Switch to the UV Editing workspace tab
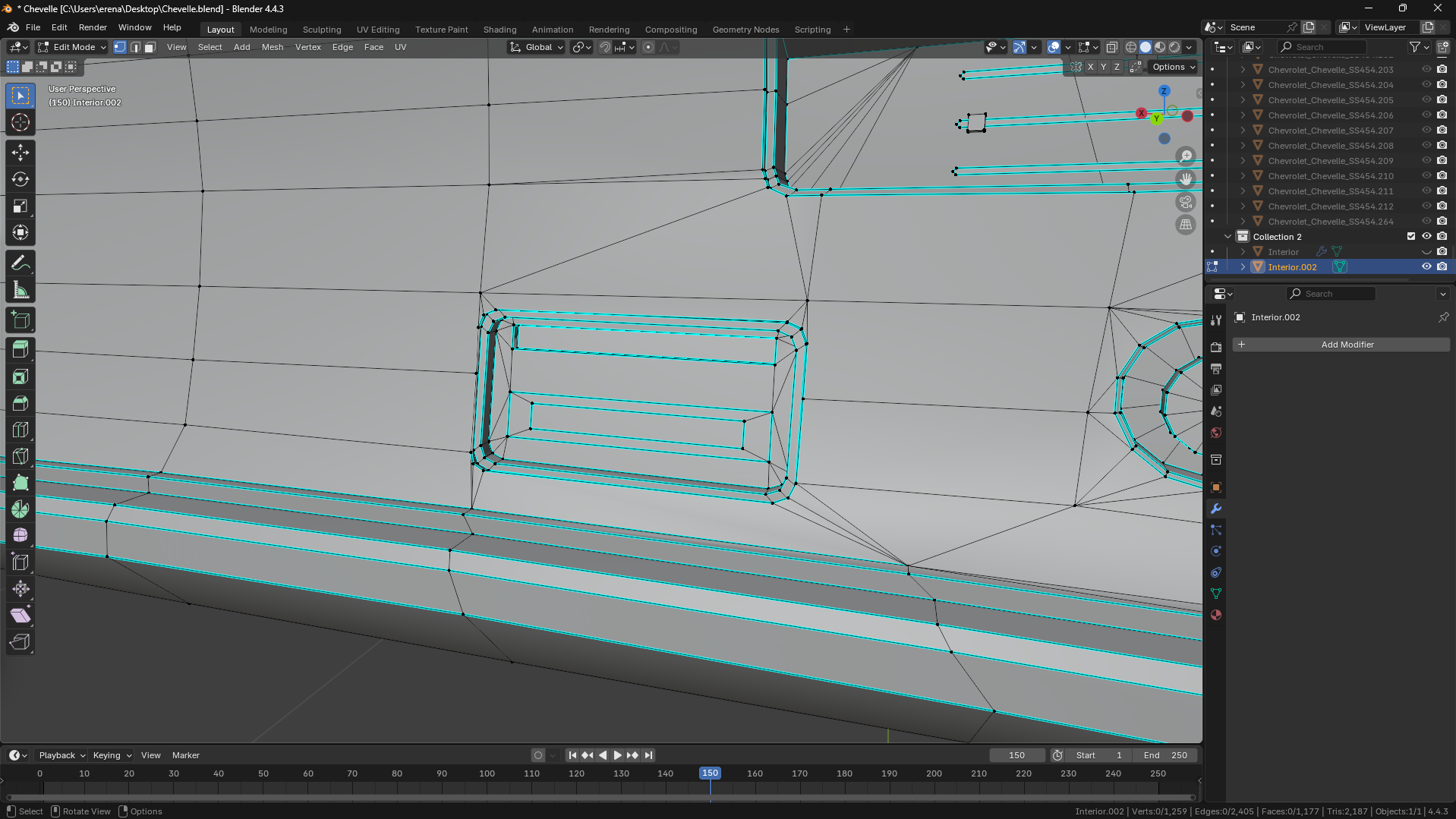Image resolution: width=1456 pixels, height=819 pixels. coord(378,30)
